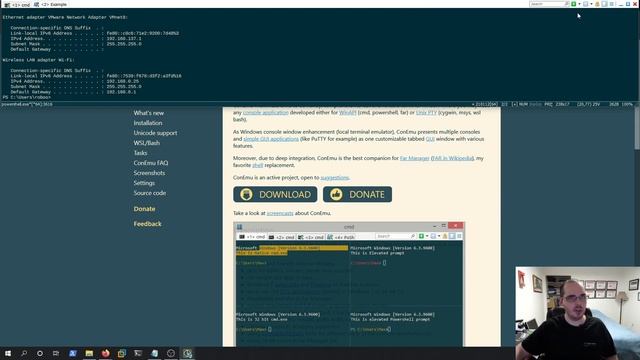Follow the console application hyperlink
Image resolution: width=640 pixels, height=360 pixels.
(x=266, y=112)
